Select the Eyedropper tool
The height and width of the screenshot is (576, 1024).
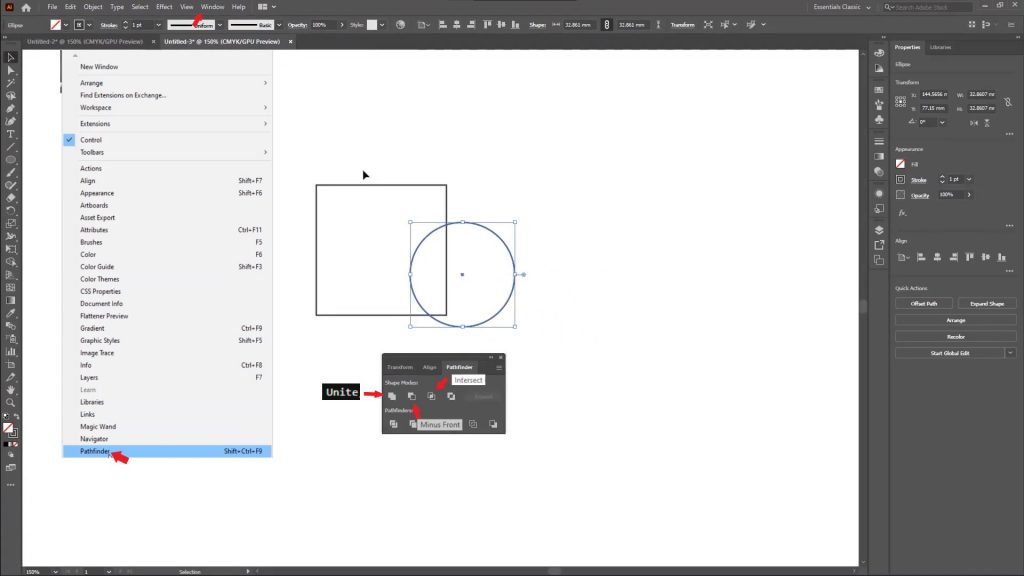pyautogui.click(x=10, y=313)
